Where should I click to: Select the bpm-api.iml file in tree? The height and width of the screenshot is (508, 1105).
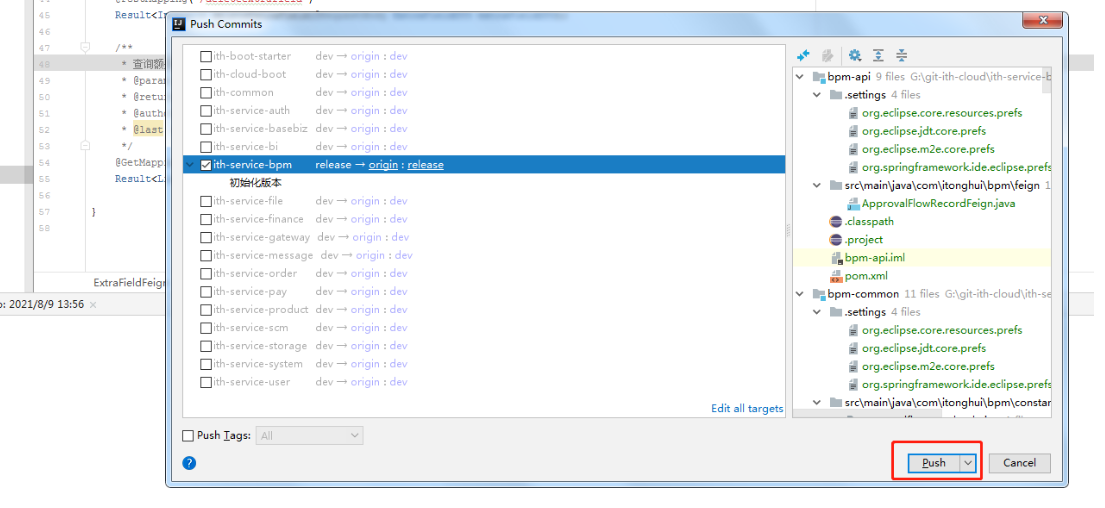[x=874, y=258]
